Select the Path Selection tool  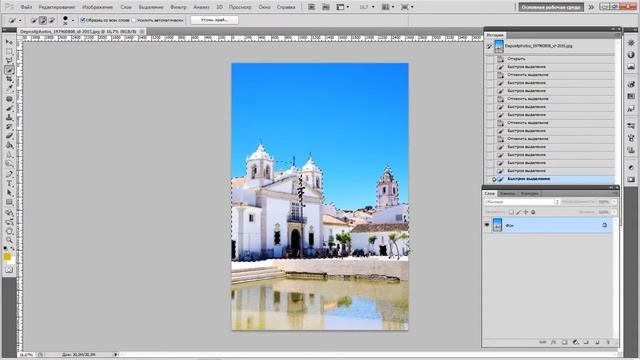point(9,193)
